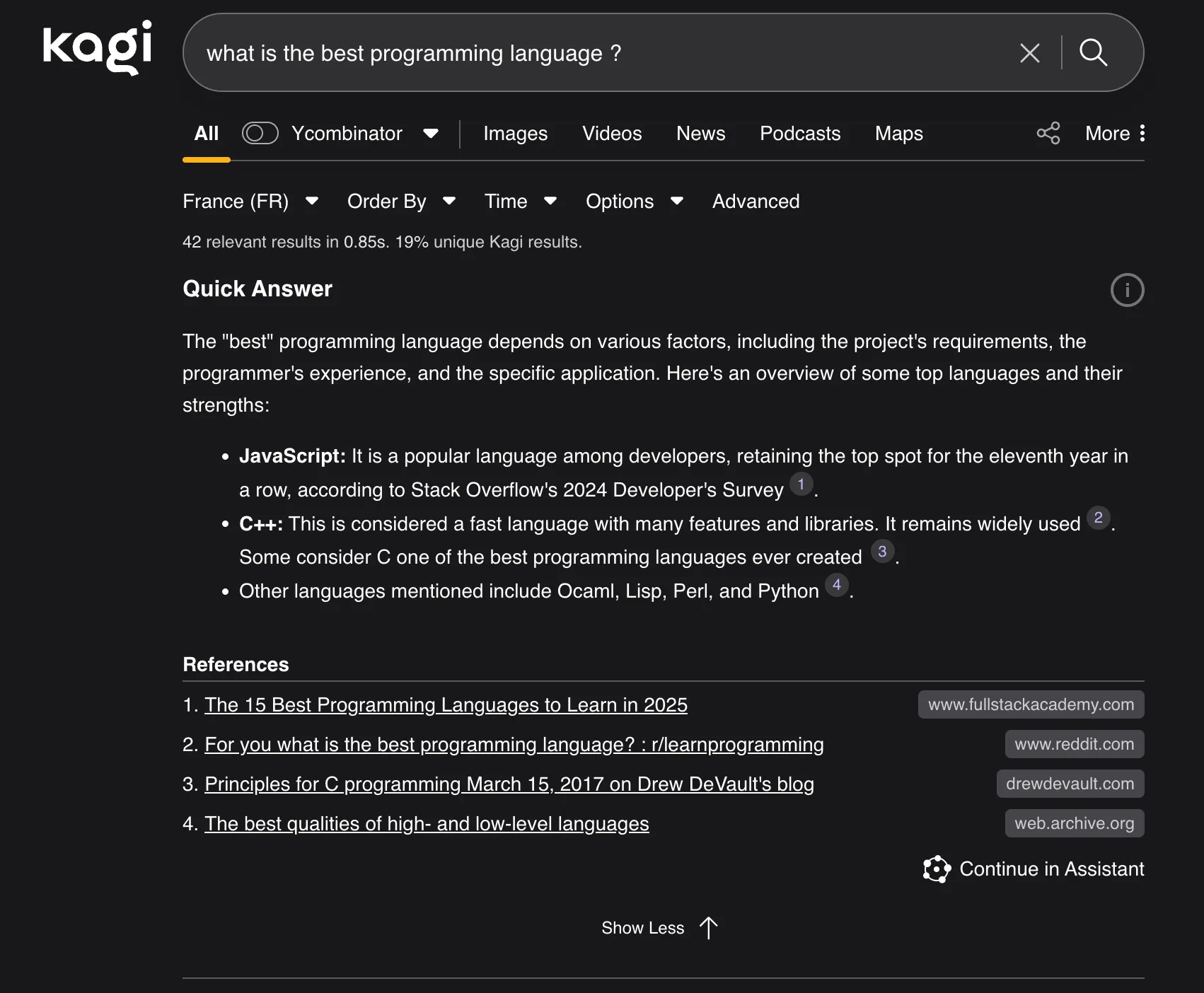Image resolution: width=1204 pixels, height=993 pixels.
Task: Click citation badge number 1
Action: pyautogui.click(x=801, y=484)
